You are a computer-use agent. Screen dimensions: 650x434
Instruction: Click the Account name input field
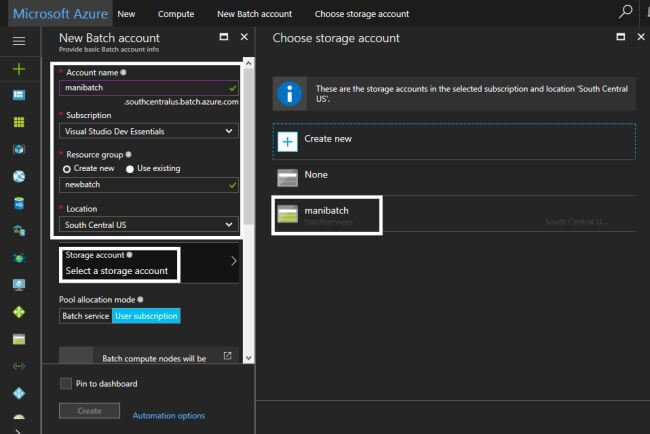coord(149,88)
